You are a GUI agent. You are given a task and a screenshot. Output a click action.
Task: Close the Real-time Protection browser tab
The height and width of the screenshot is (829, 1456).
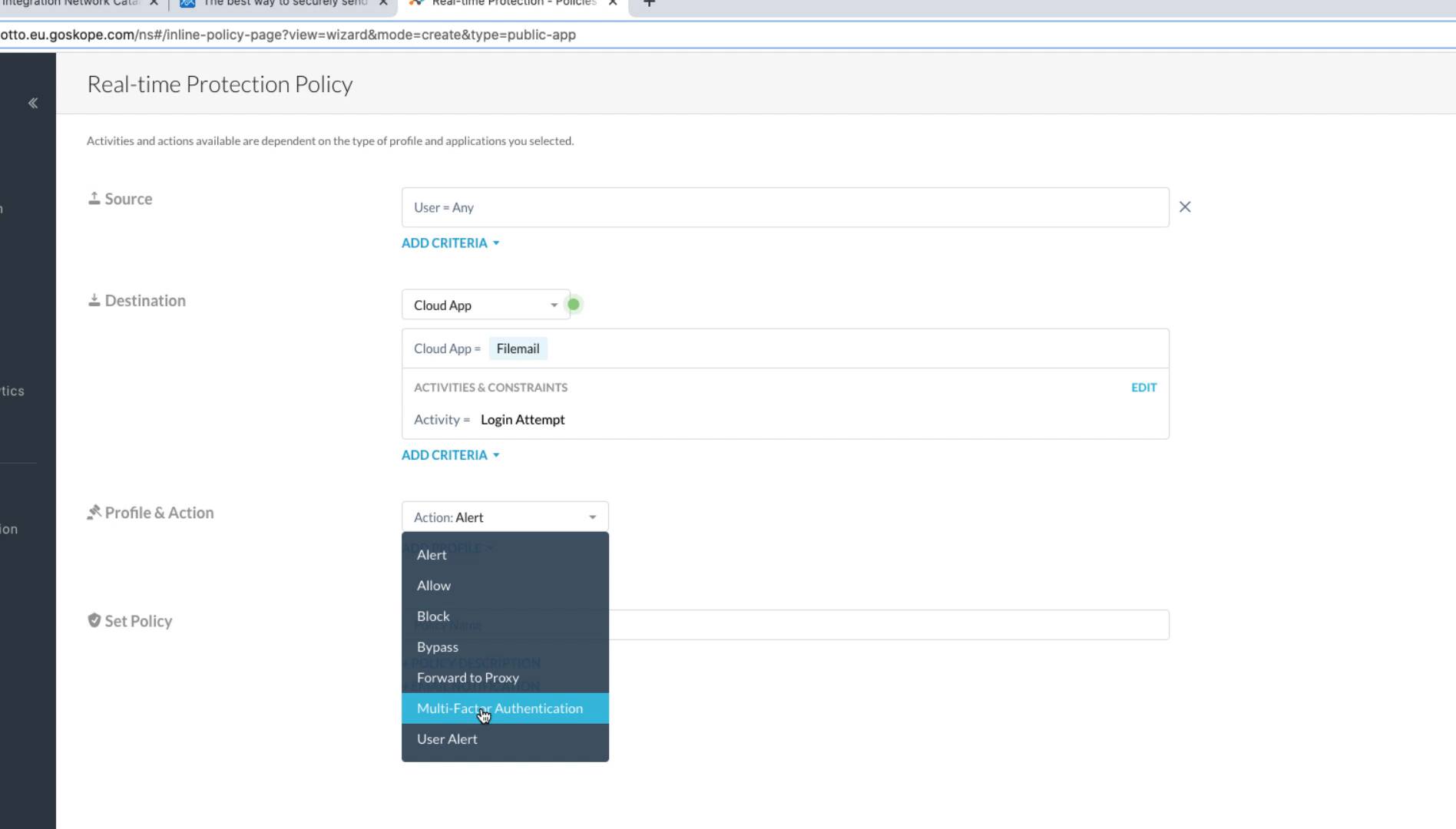click(613, 3)
